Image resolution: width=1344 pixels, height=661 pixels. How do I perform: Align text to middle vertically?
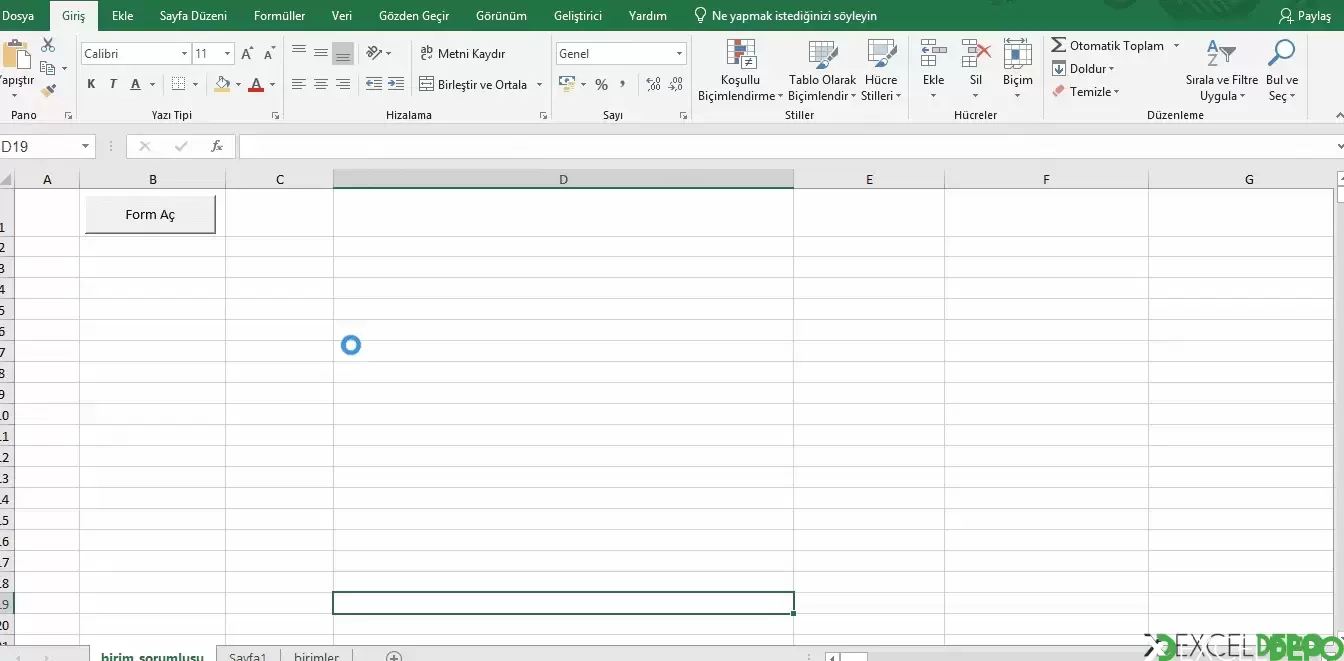tap(321, 53)
